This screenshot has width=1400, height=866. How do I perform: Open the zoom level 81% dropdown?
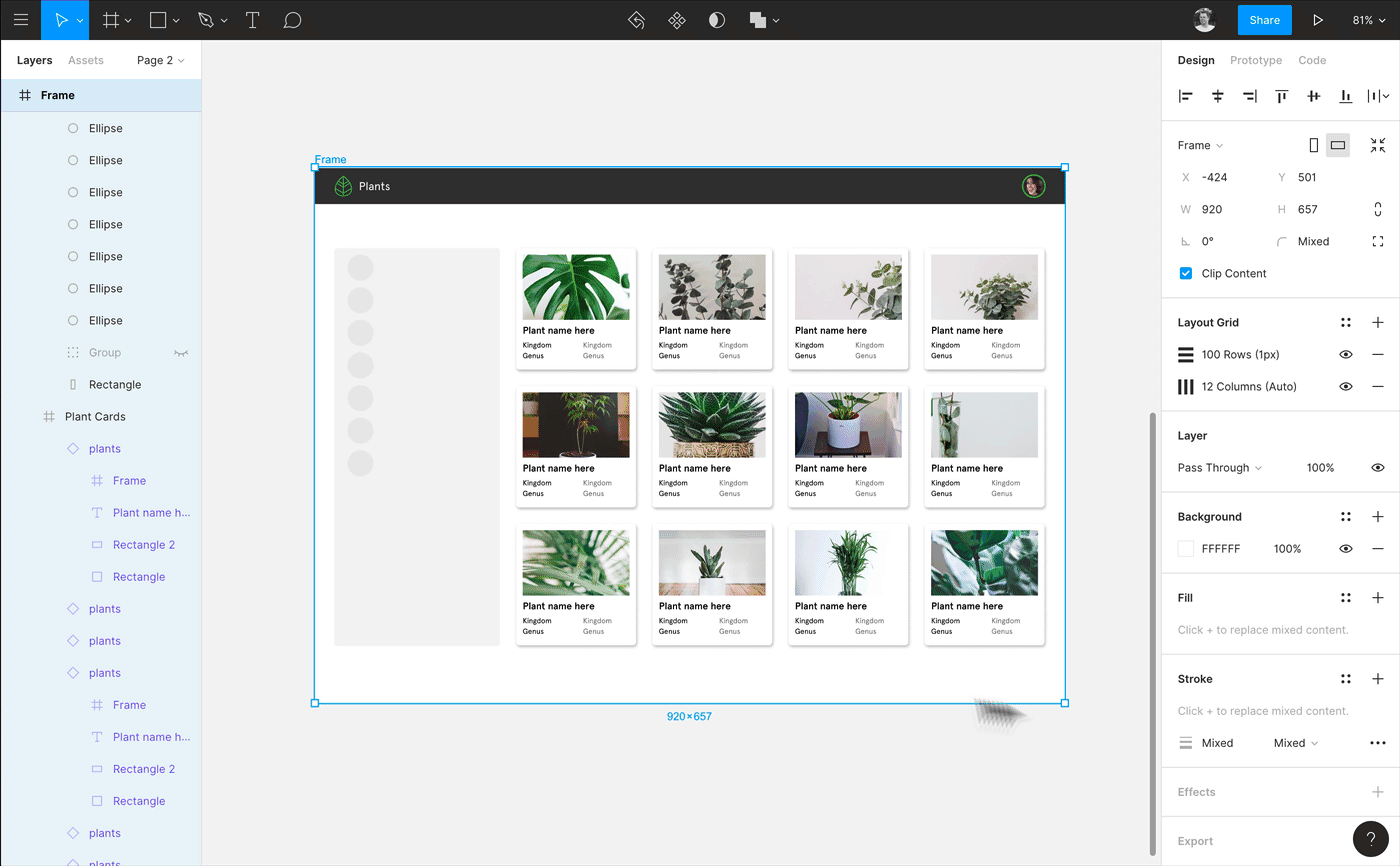(1369, 20)
